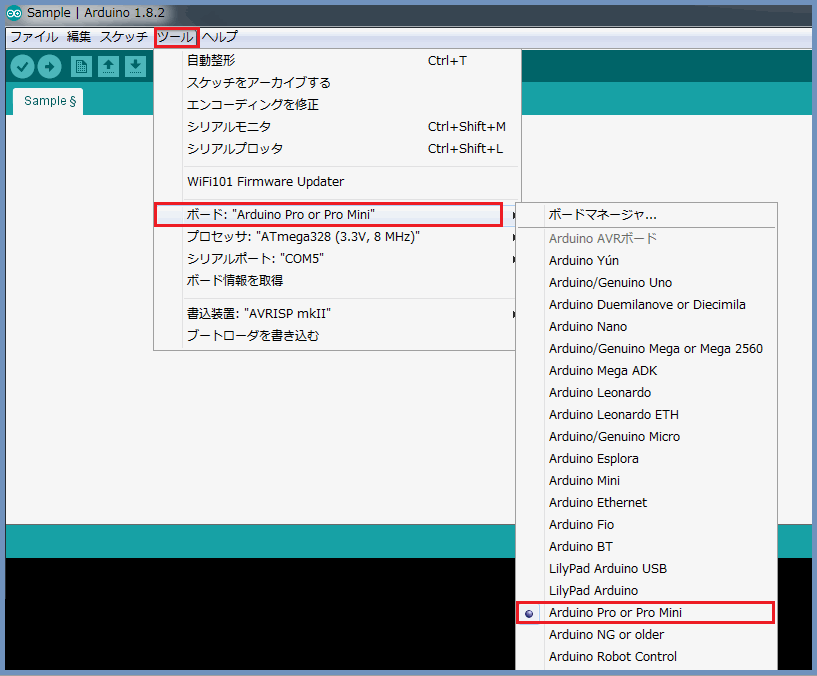This screenshot has width=817, height=676.
Task: Select LilyPad Arduino USB board
Action: click(646, 569)
